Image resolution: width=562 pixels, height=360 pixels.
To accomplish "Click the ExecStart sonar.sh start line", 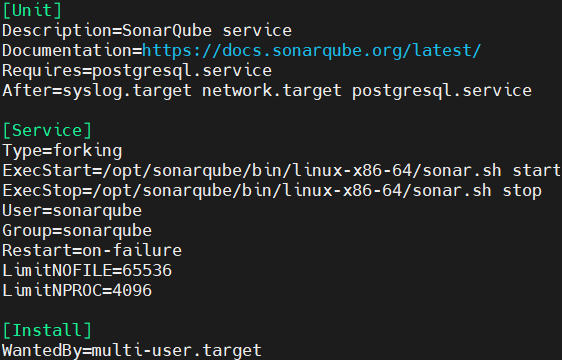I will click(281, 171).
